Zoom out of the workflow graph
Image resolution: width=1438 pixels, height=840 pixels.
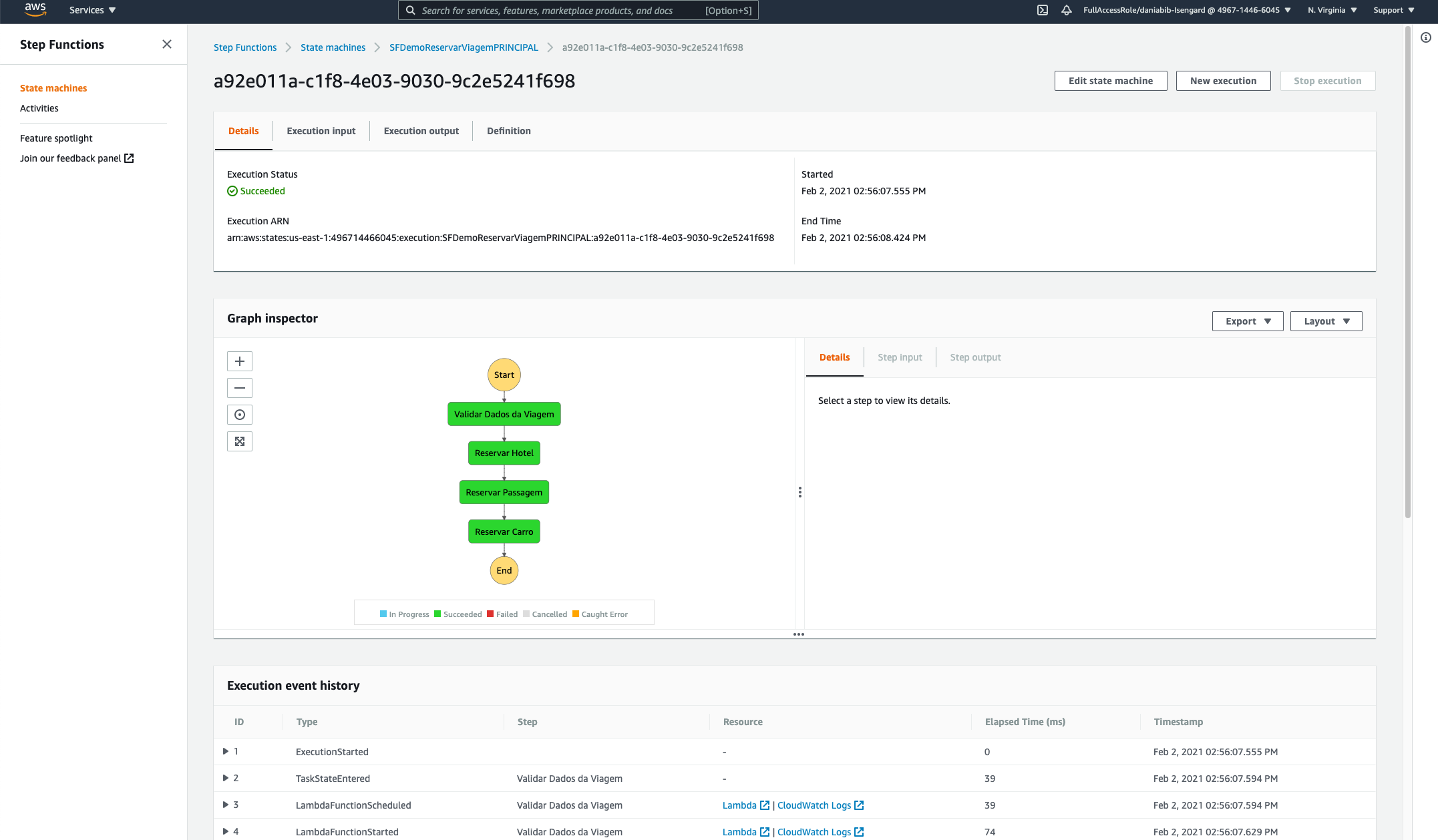[240, 388]
